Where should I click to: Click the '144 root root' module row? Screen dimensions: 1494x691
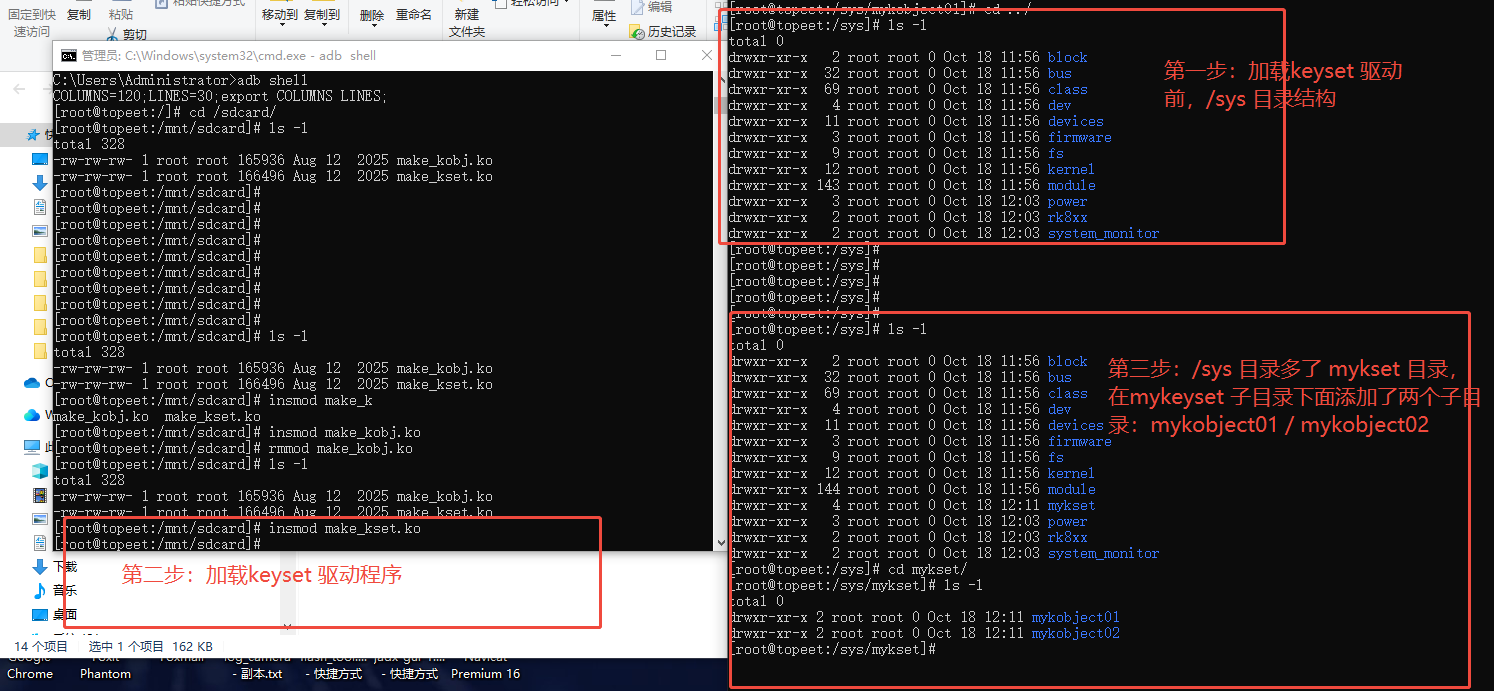[912, 489]
